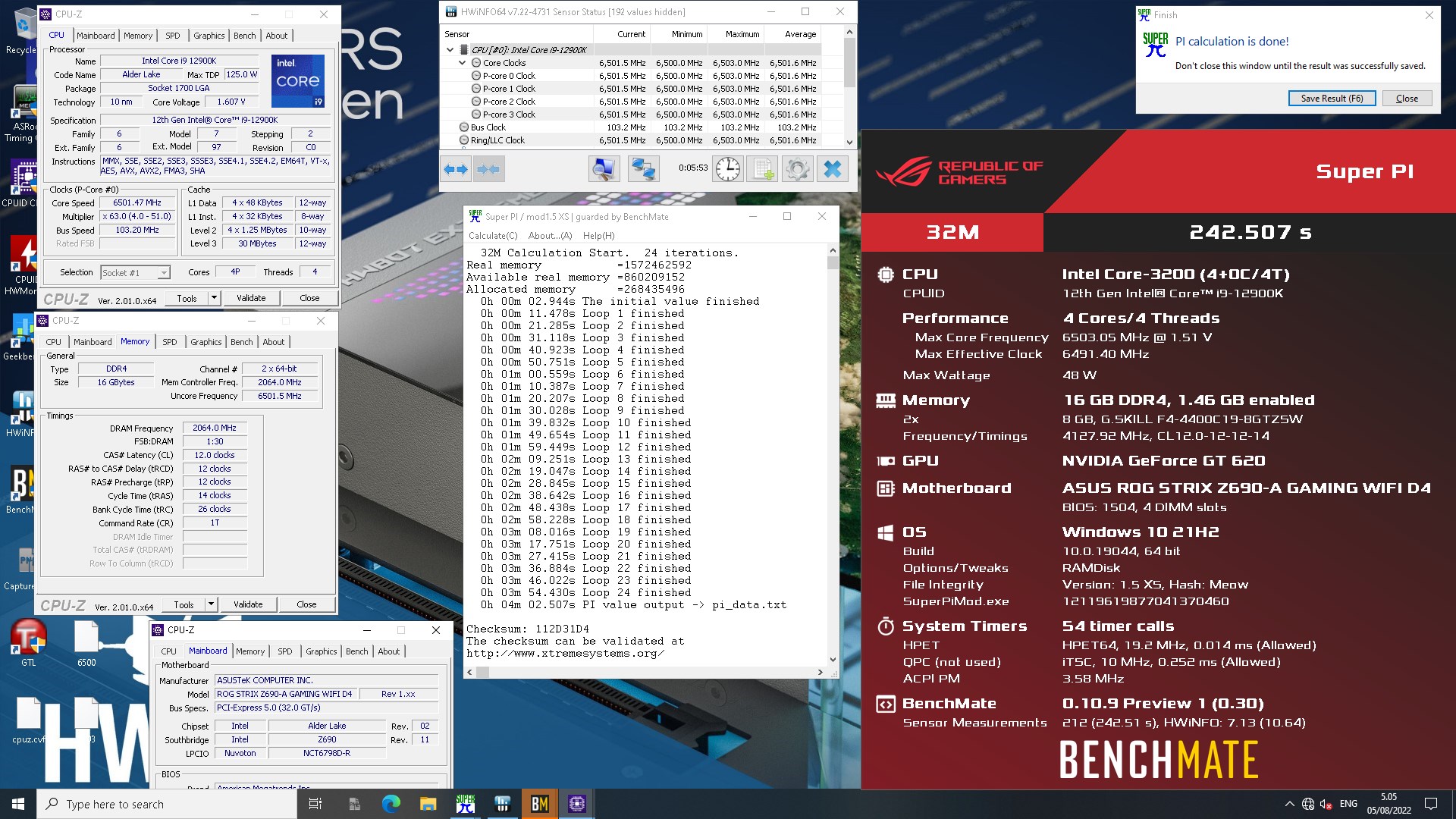Open File Explorer from taskbar

pos(428,804)
